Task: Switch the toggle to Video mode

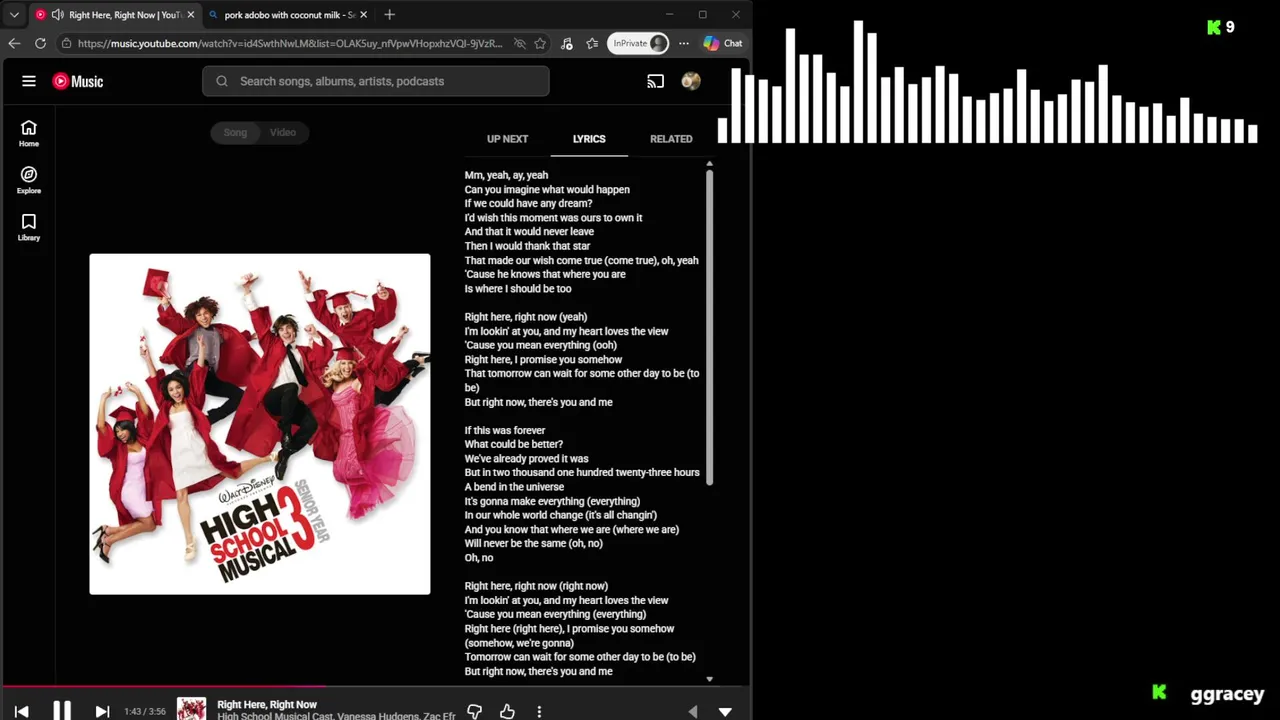Action: 283,132
